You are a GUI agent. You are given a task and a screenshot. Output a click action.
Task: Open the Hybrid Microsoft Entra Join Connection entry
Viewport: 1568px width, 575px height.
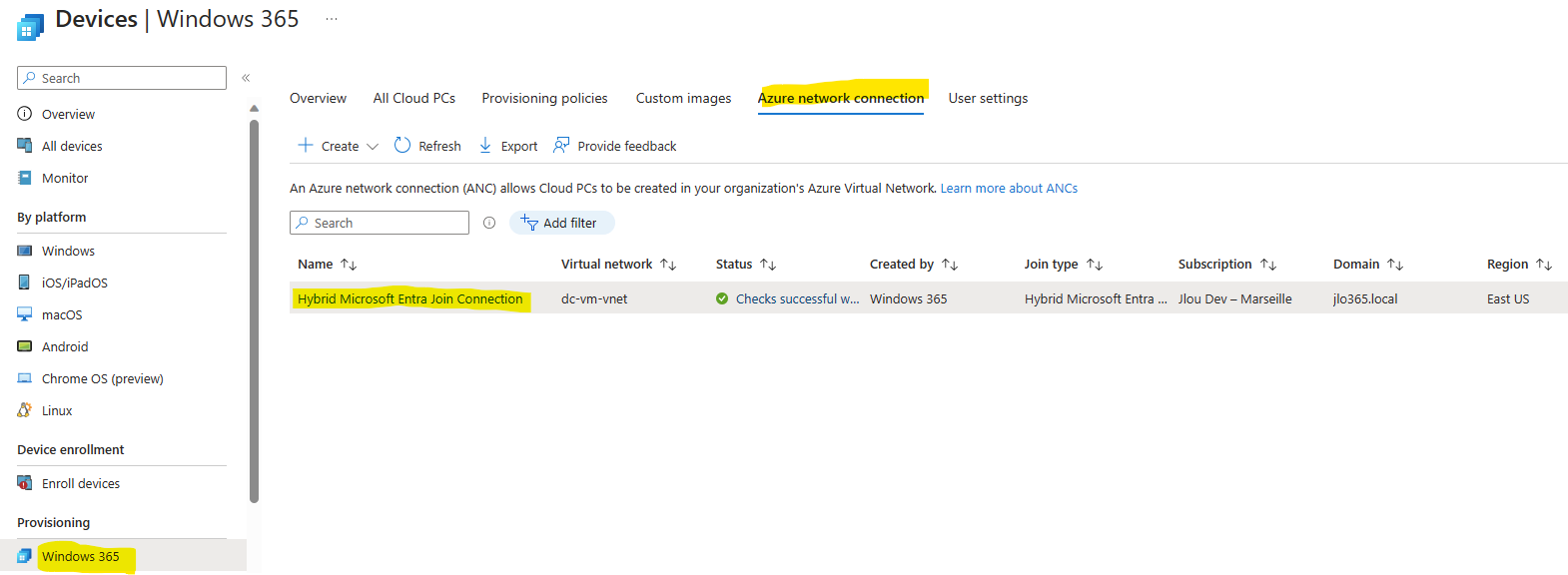click(x=409, y=298)
